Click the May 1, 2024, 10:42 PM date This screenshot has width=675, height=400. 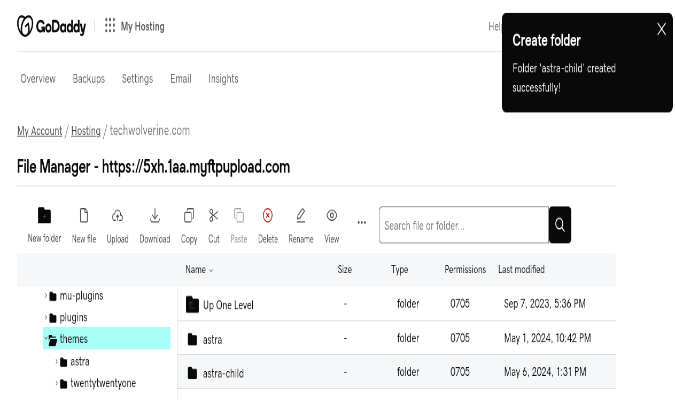pyautogui.click(x=548, y=338)
